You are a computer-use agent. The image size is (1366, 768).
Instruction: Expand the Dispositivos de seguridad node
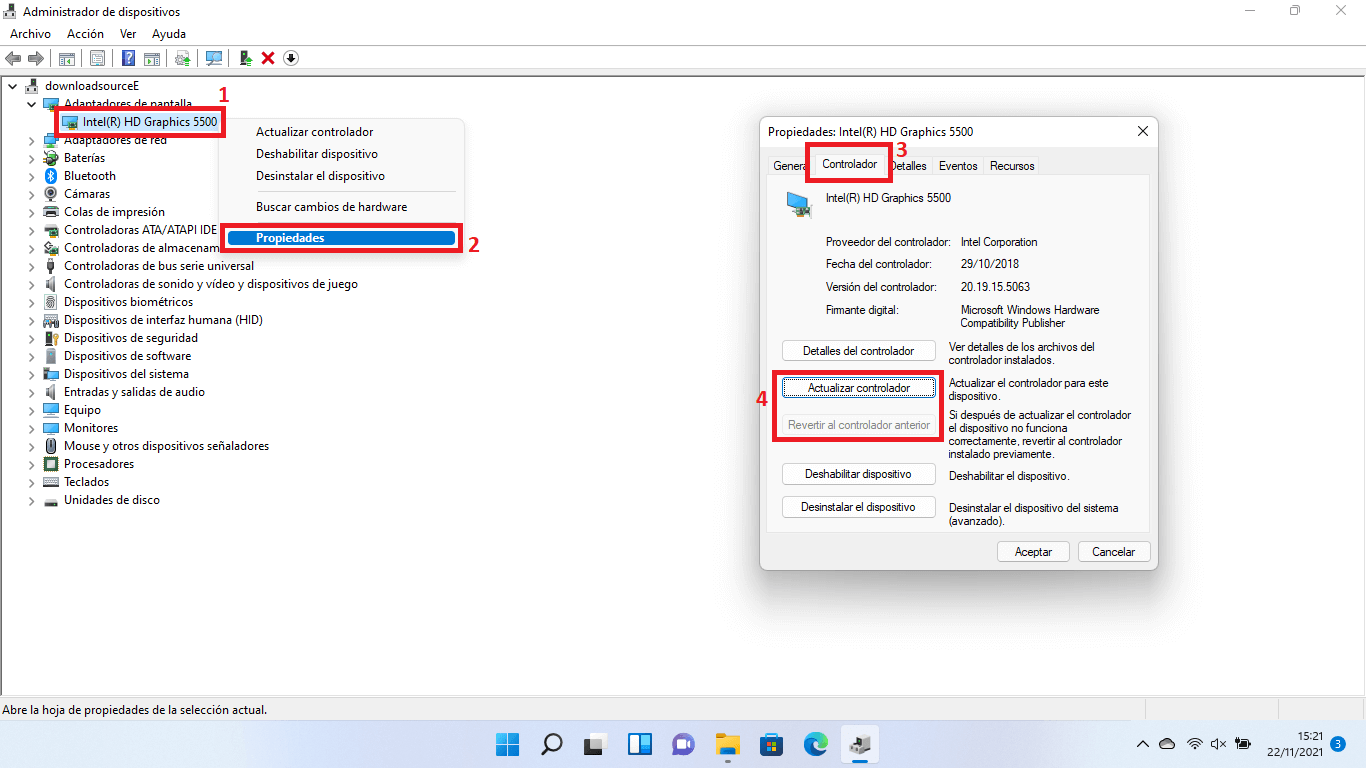[x=31, y=338]
